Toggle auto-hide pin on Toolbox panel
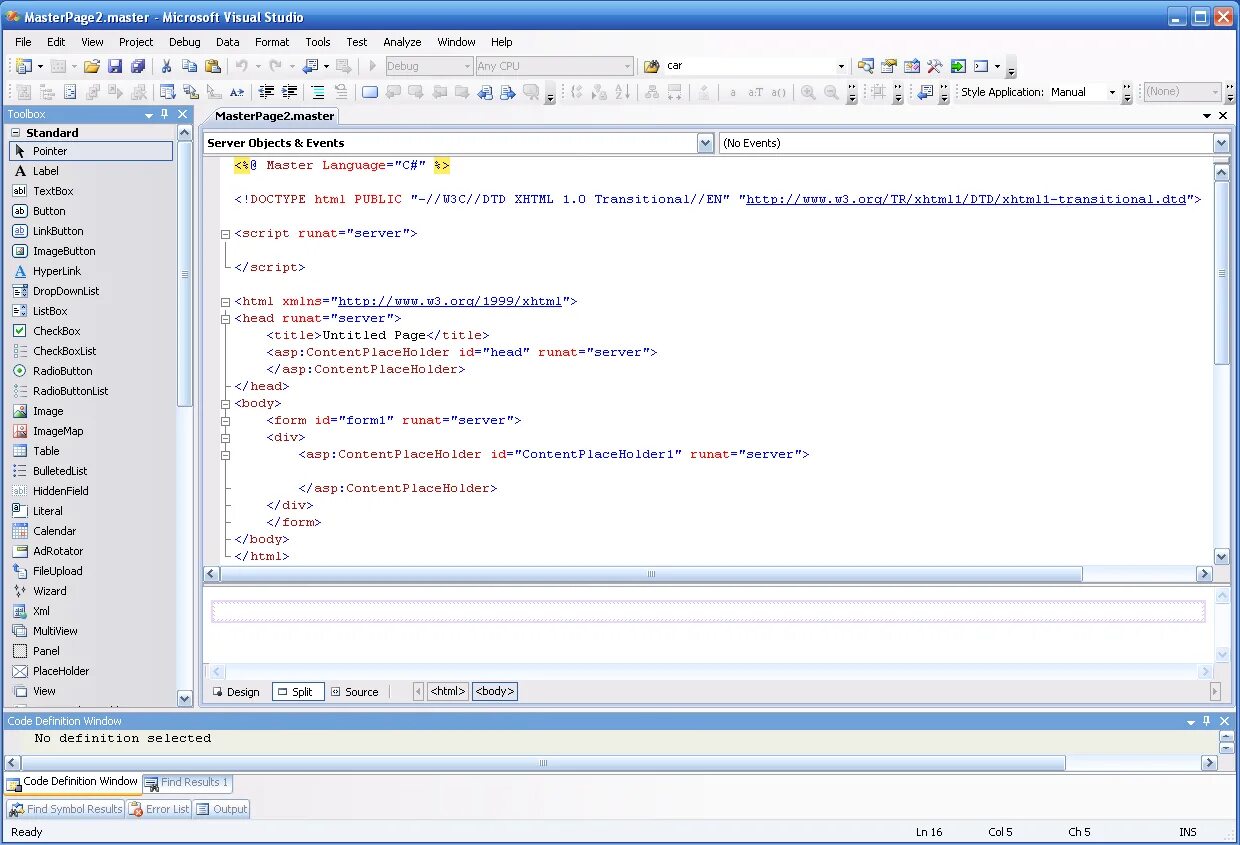Viewport: 1240px width, 845px height. pos(165,114)
